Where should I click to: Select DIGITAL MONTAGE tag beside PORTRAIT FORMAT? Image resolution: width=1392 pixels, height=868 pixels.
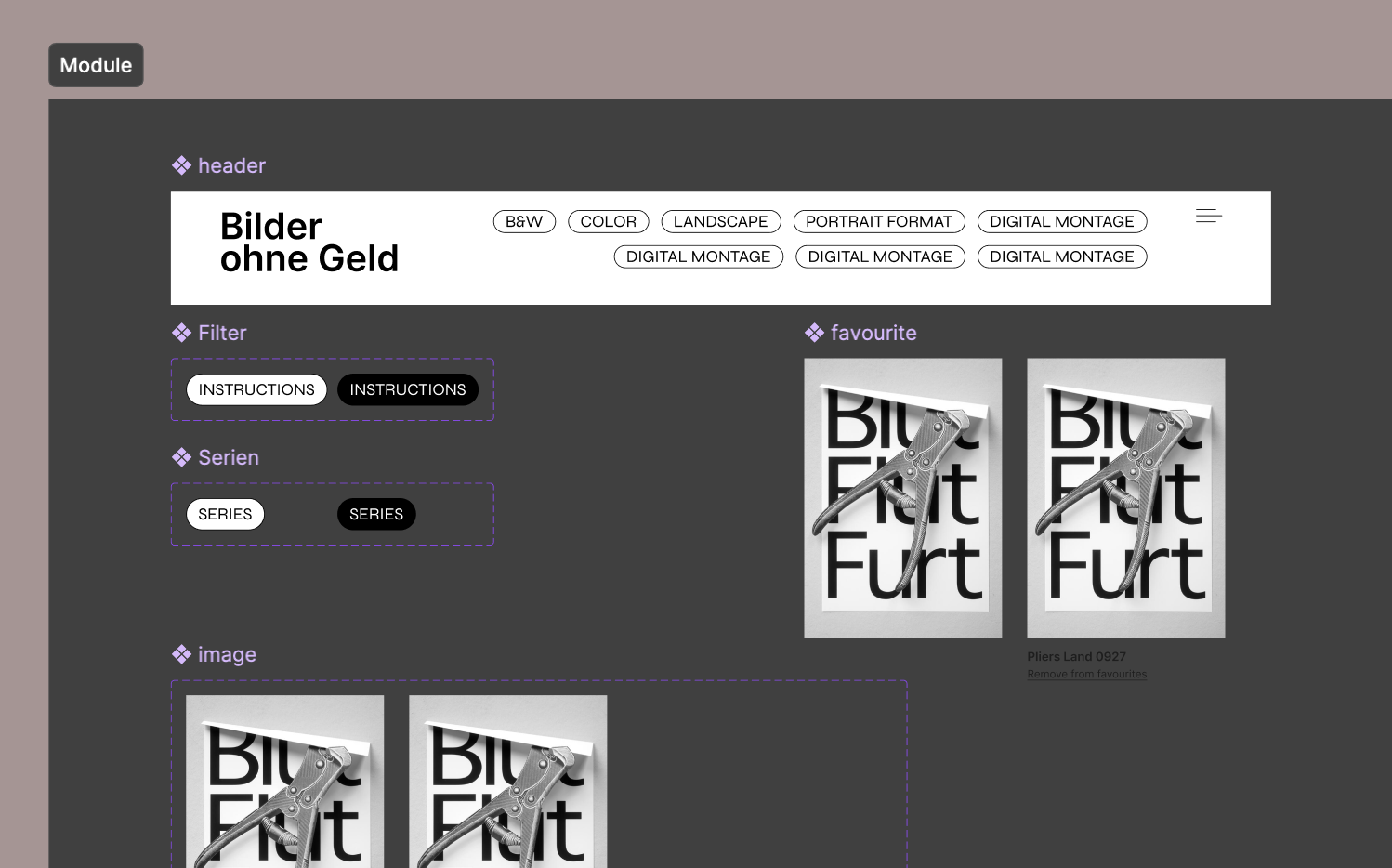point(1062,221)
